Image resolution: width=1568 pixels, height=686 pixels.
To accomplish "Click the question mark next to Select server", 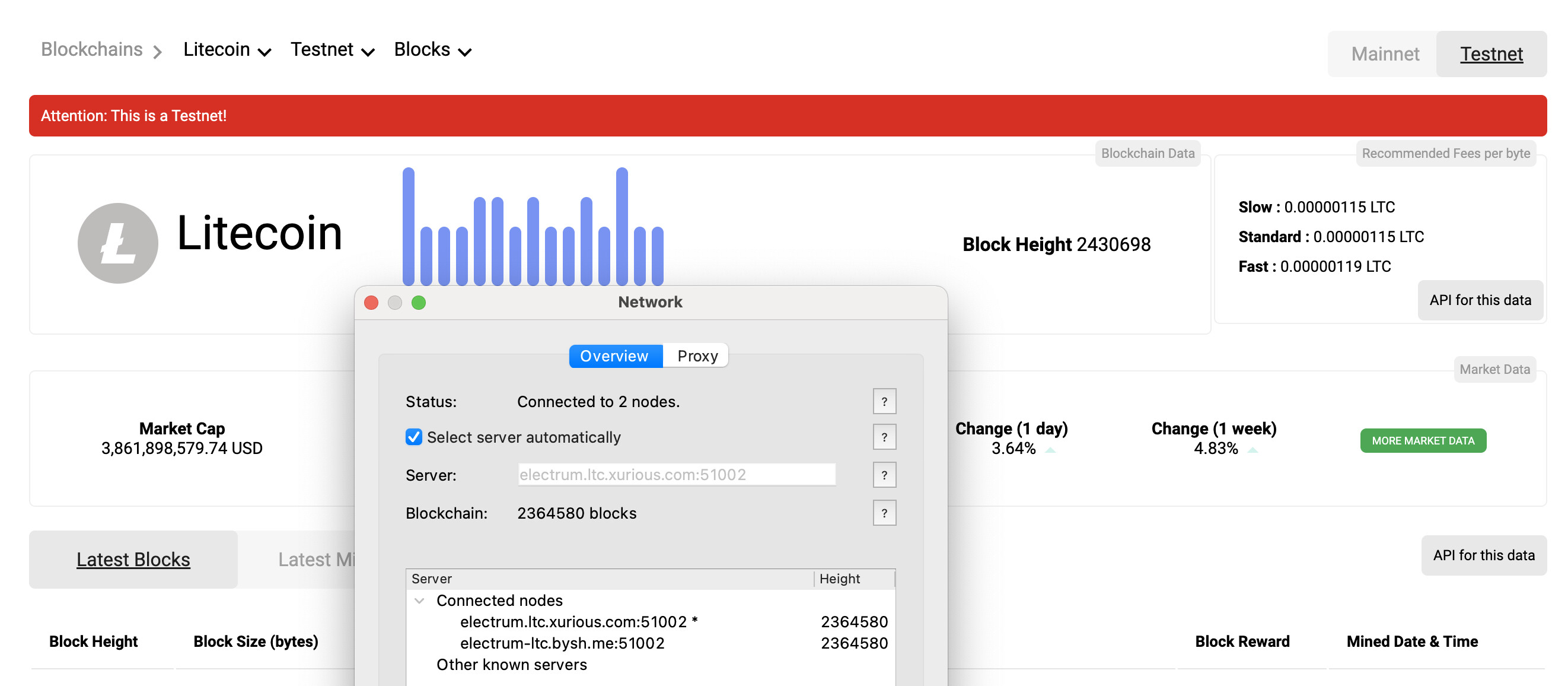I will click(x=883, y=438).
